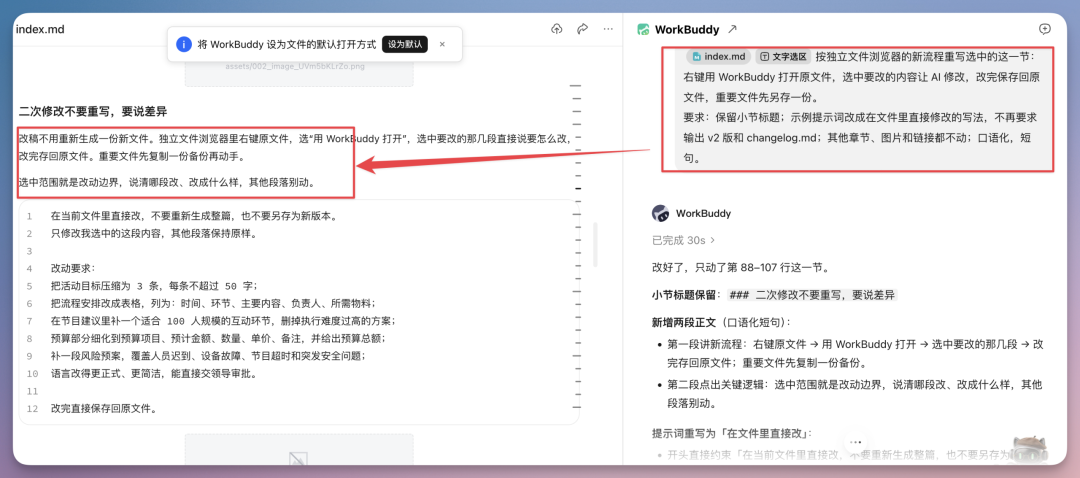
Task: Click code line 10 语言改得更正式
Action: pyautogui.click(x=154, y=374)
